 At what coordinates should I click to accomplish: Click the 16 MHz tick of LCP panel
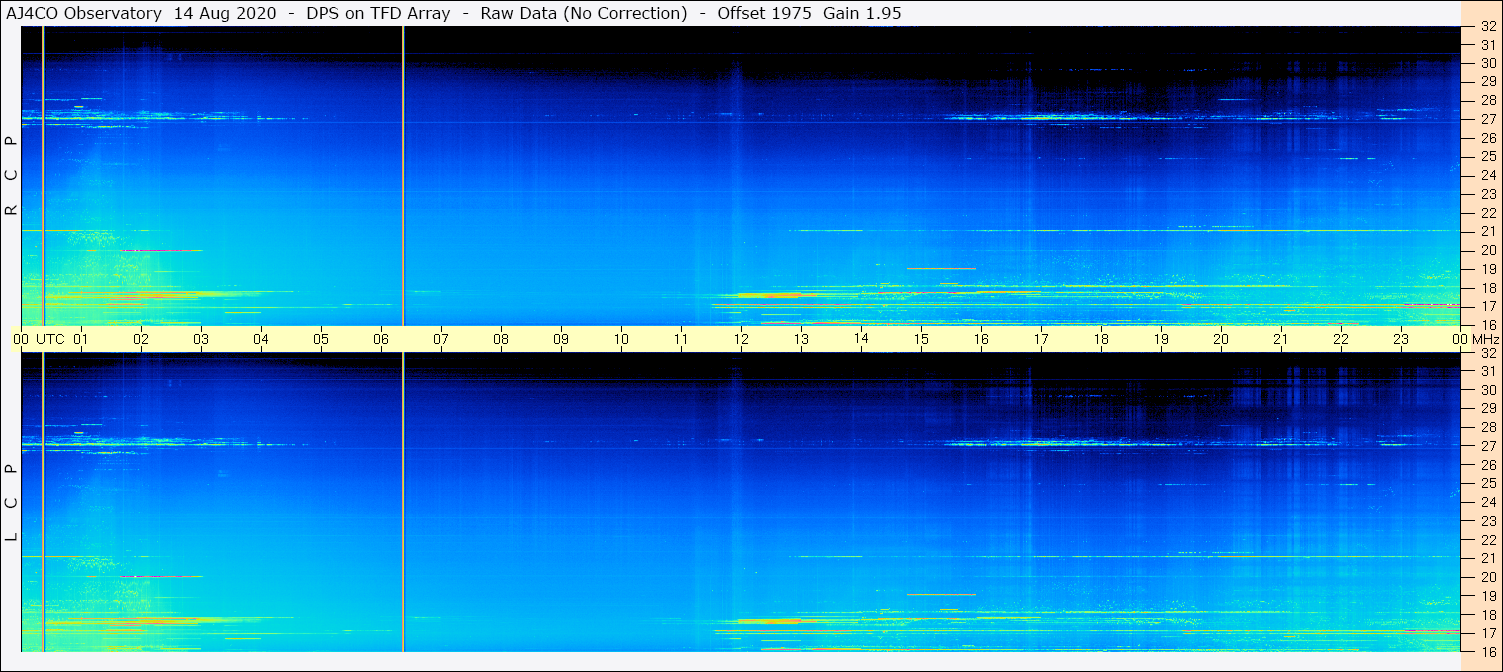pyautogui.click(x=1487, y=651)
